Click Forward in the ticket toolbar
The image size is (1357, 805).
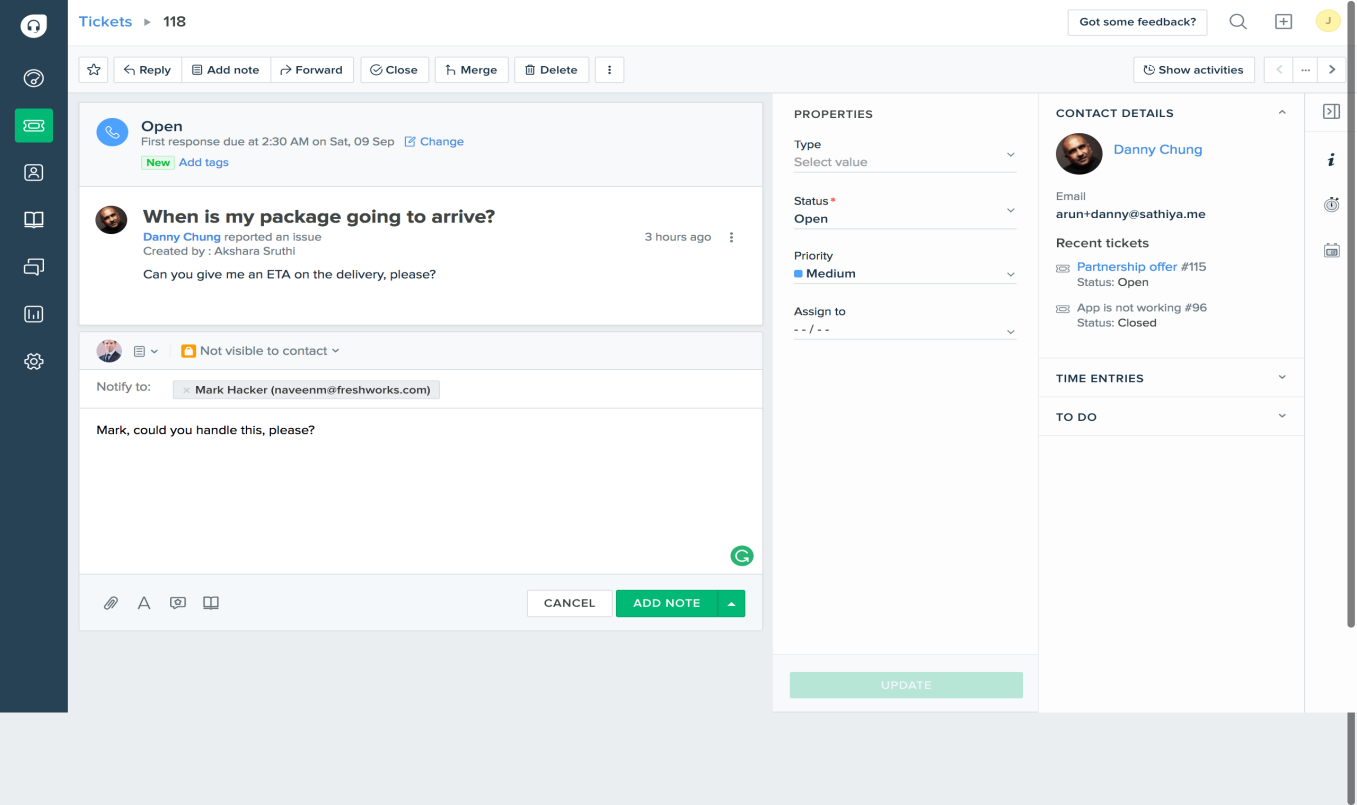click(x=311, y=69)
